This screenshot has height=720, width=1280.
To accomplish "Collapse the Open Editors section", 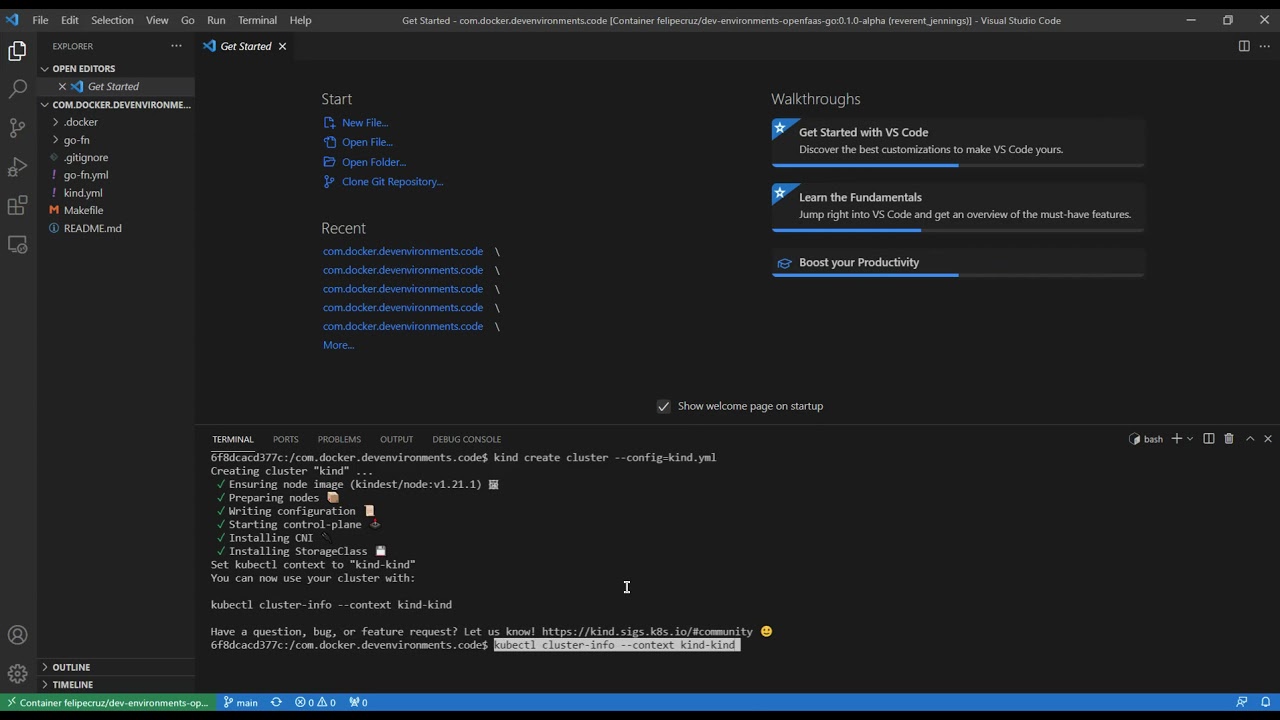I will [x=117, y=68].
